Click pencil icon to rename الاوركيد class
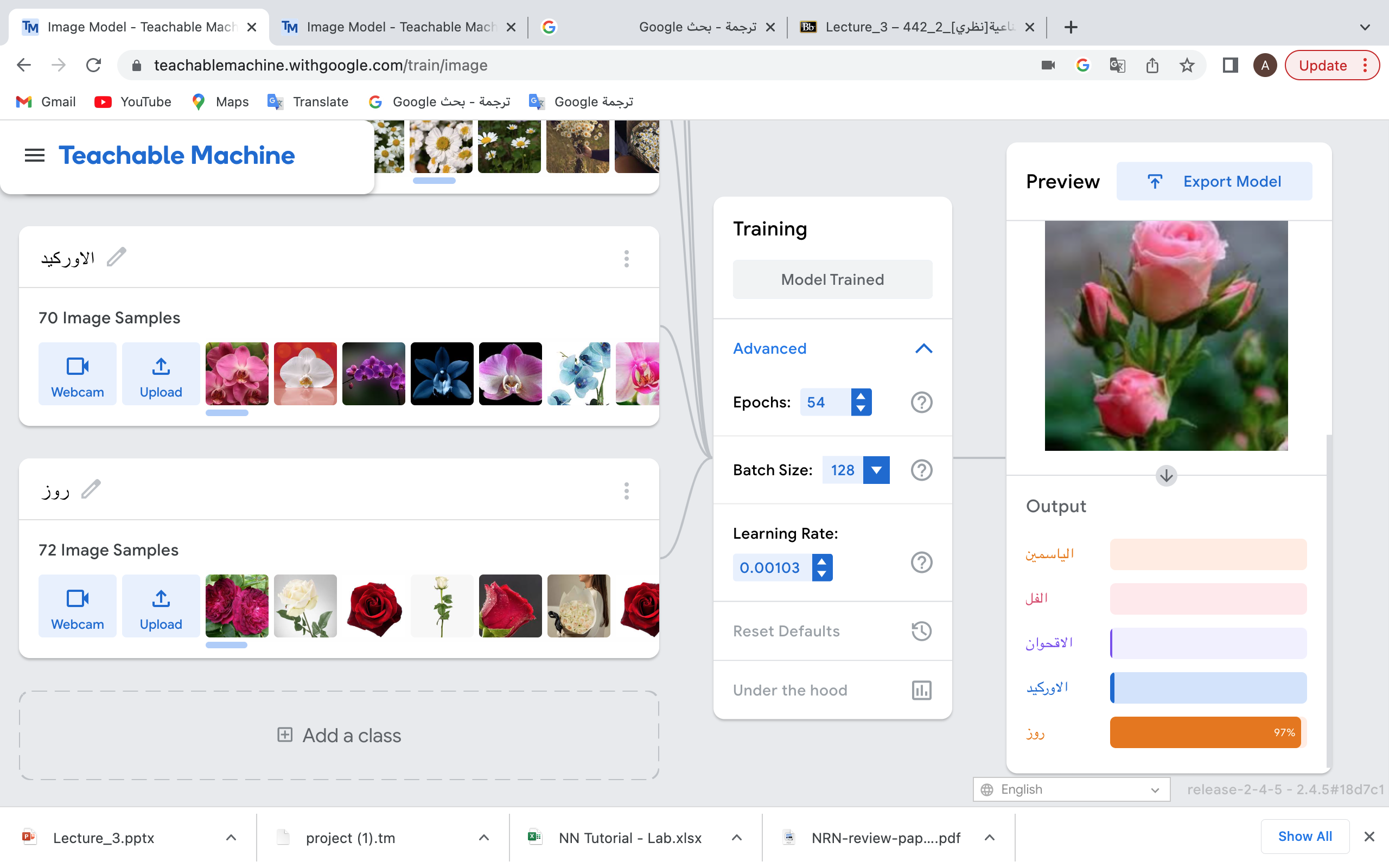This screenshot has width=1389, height=868. (117, 257)
